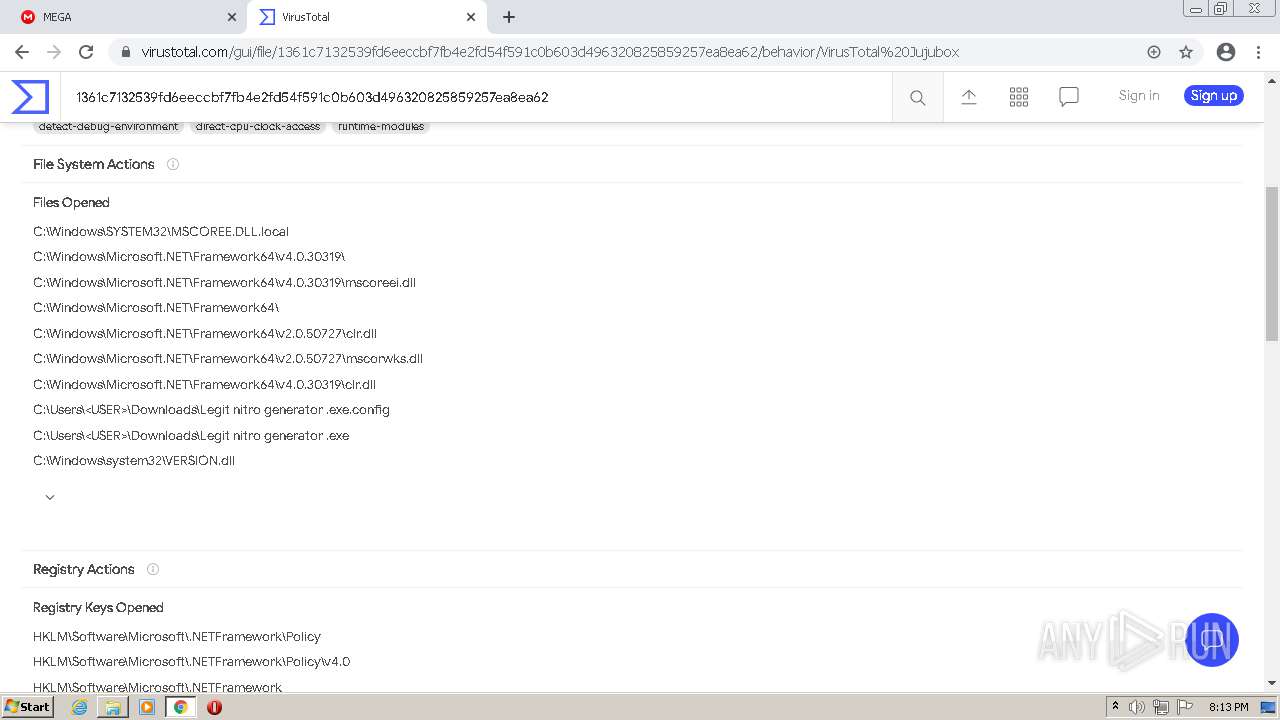Open a new tab with plus button

pyautogui.click(x=509, y=17)
